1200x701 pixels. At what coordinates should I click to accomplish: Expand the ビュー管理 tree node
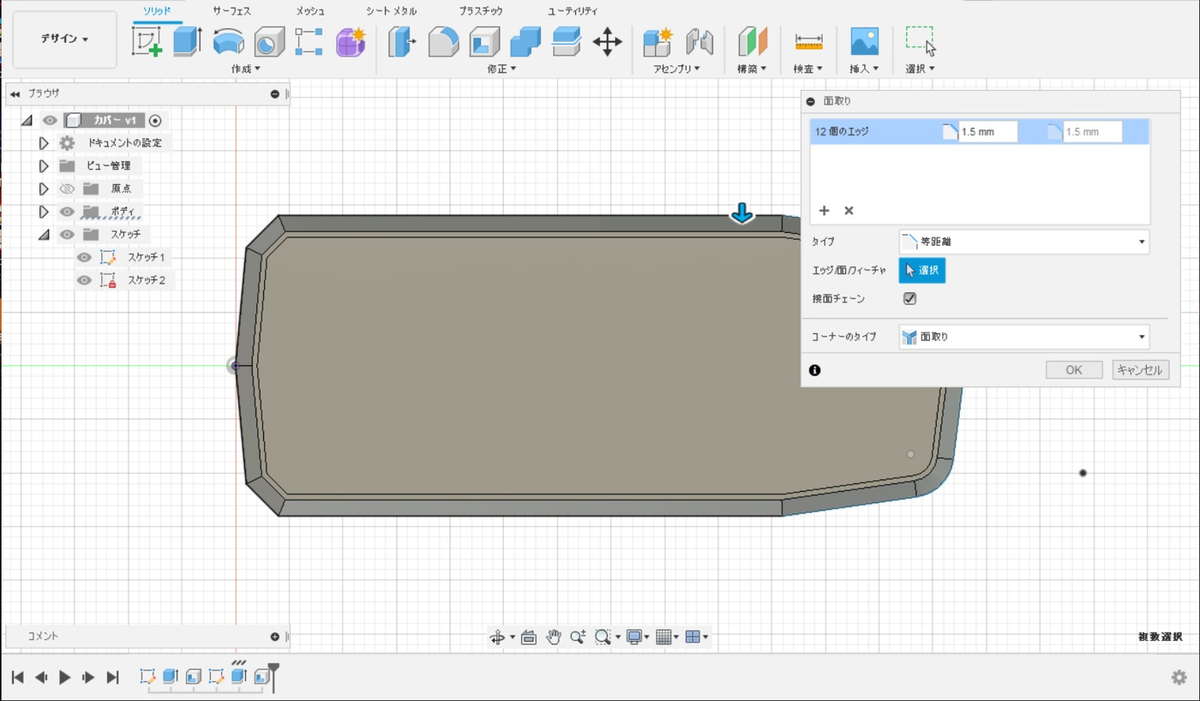[x=43, y=166]
